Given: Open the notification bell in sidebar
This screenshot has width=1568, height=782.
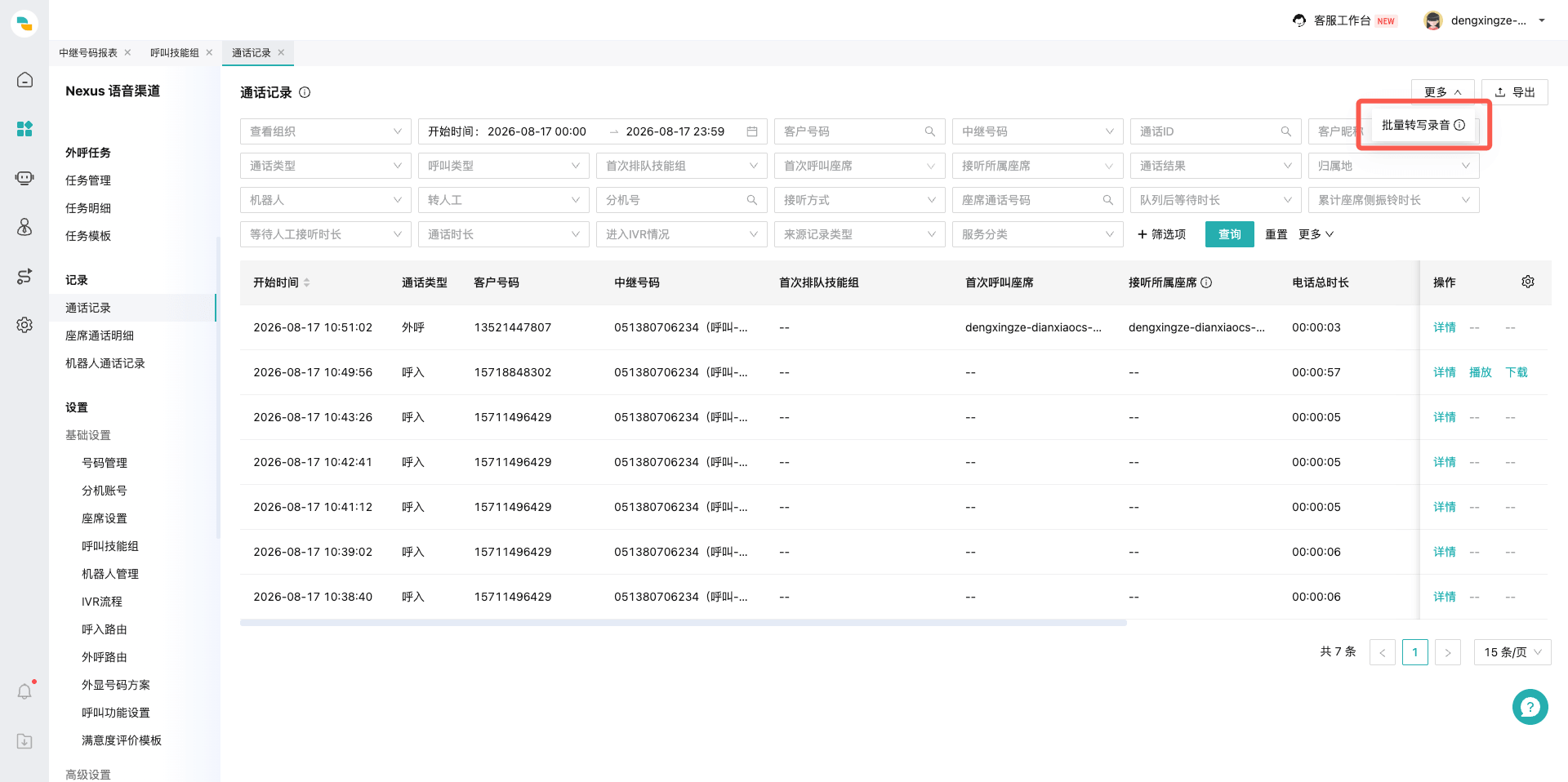Looking at the screenshot, I should point(24,692).
